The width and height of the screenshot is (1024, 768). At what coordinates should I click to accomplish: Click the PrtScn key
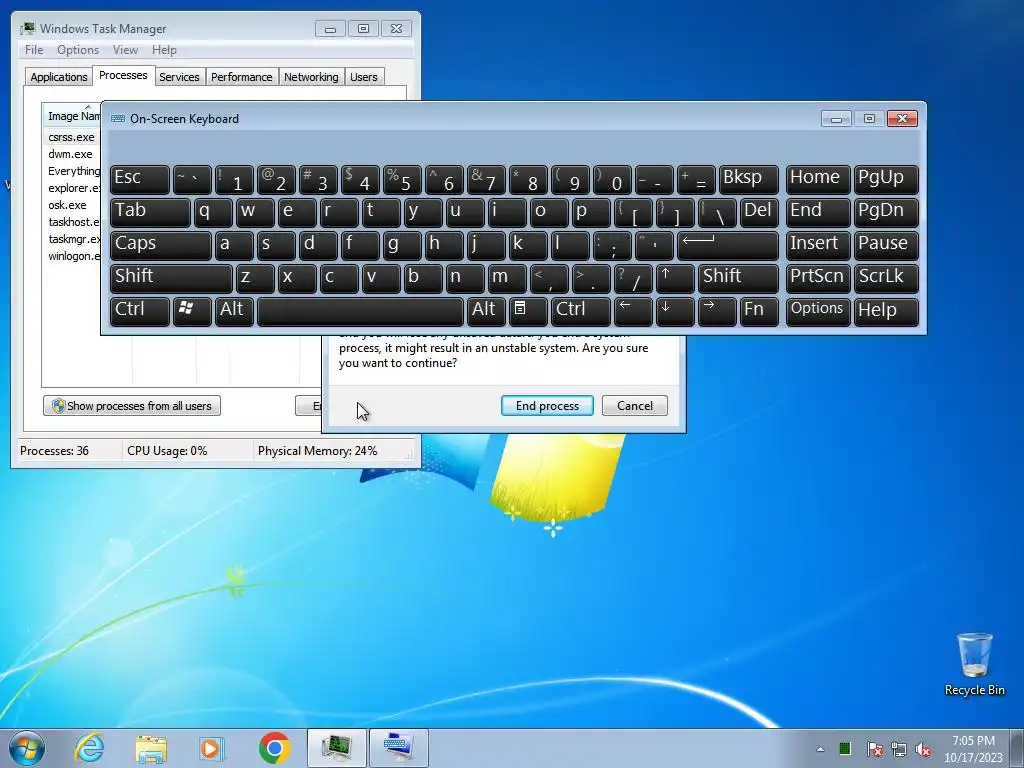[818, 278]
